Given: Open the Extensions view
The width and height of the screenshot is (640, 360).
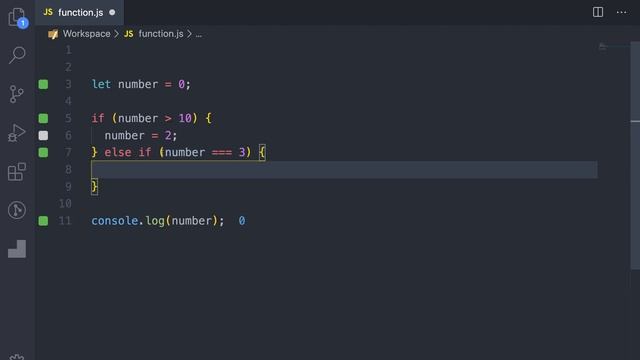Looking at the screenshot, I should click(17, 171).
